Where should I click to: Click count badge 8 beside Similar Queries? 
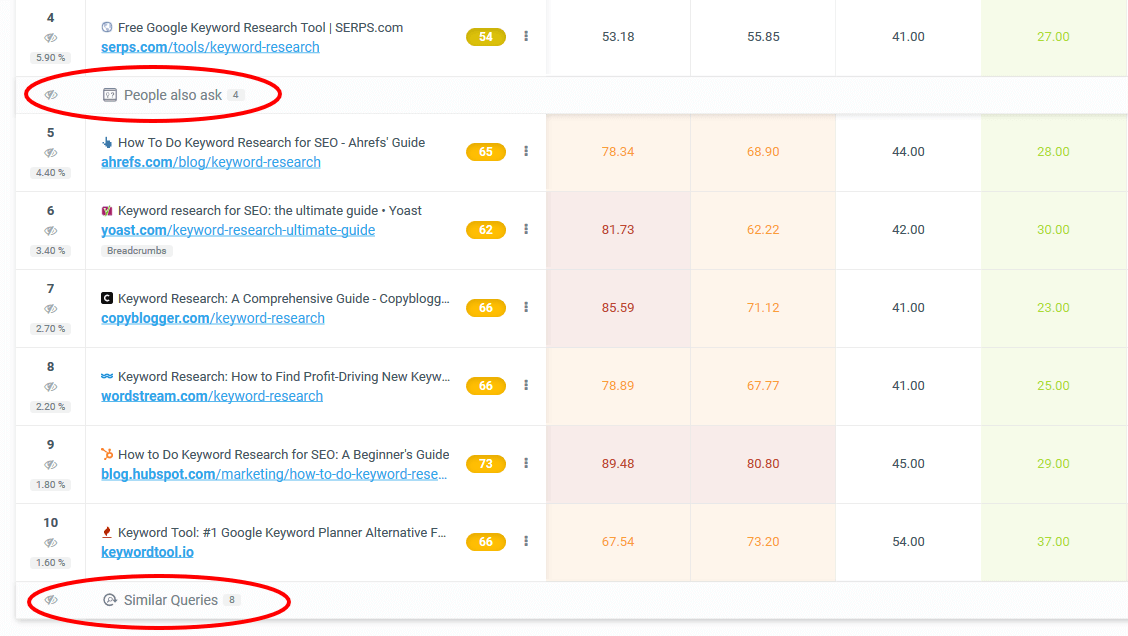[x=232, y=600]
